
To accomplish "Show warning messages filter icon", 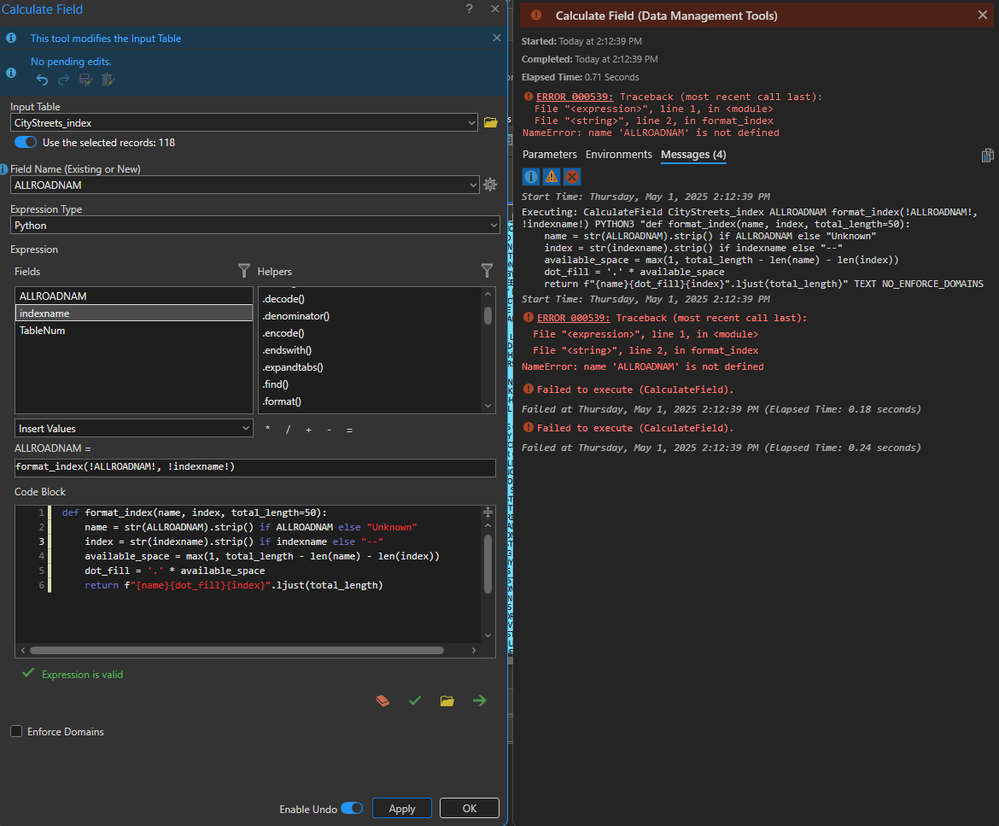I will pyautogui.click(x=551, y=177).
